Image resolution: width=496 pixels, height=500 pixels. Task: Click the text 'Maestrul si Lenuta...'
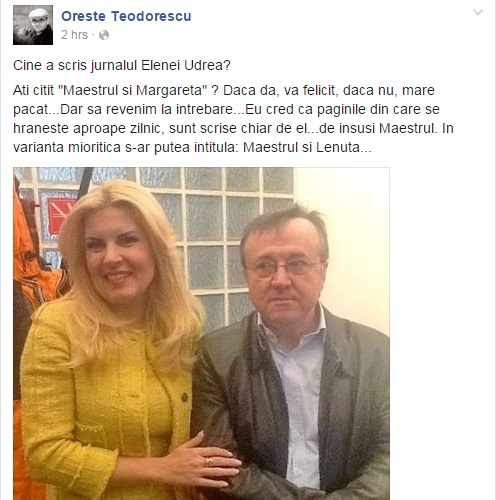click(x=307, y=147)
